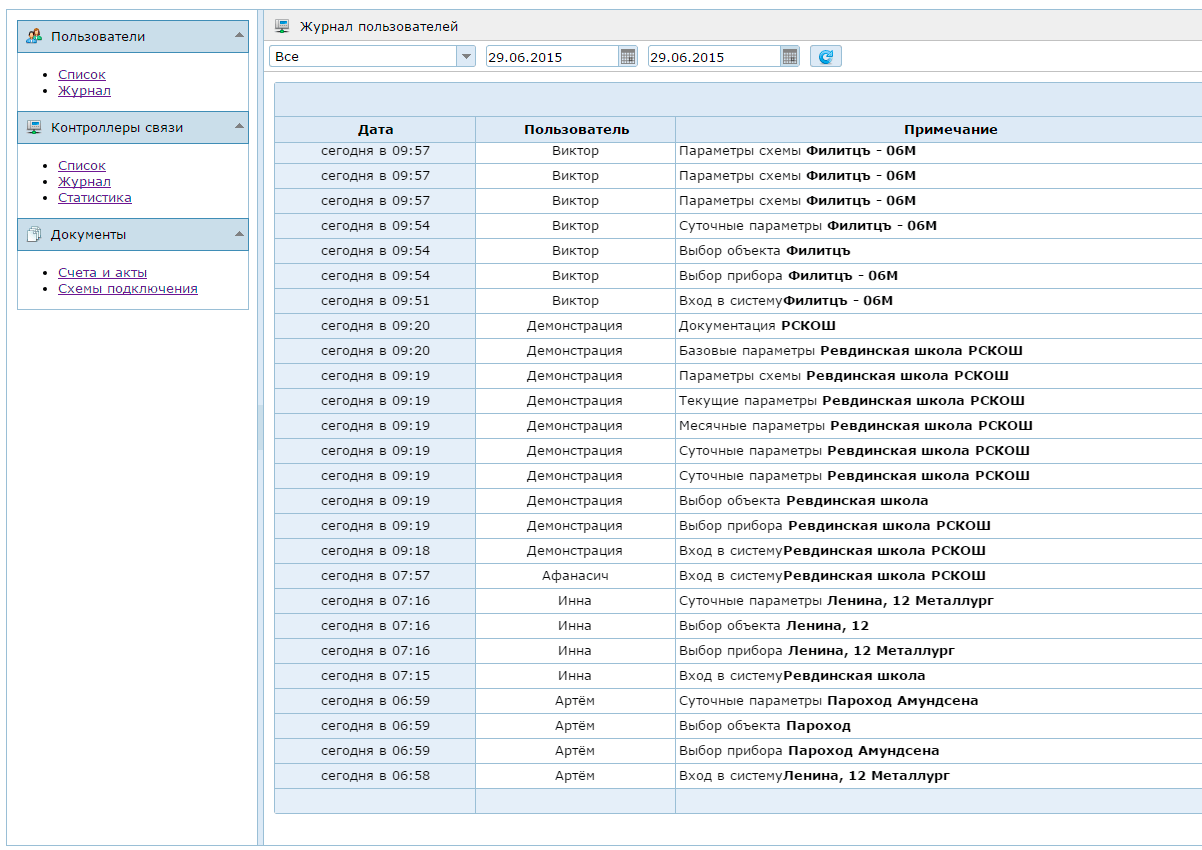Image resolution: width=1202 pixels, height=850 pixels.
Task: Click the Журнал пользователей title icon
Action: [282, 26]
